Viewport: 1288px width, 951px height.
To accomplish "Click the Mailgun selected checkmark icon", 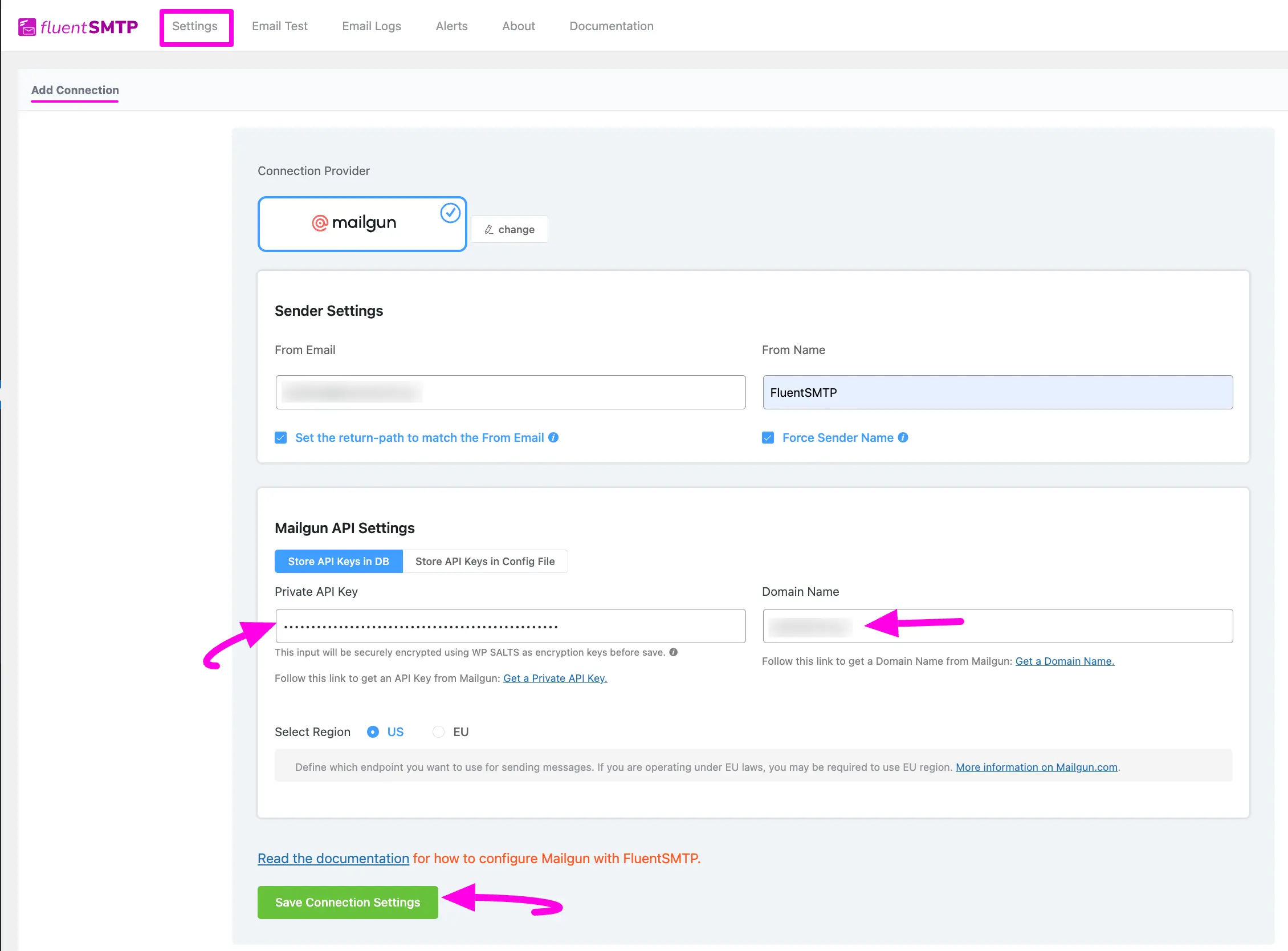I will click(x=450, y=213).
